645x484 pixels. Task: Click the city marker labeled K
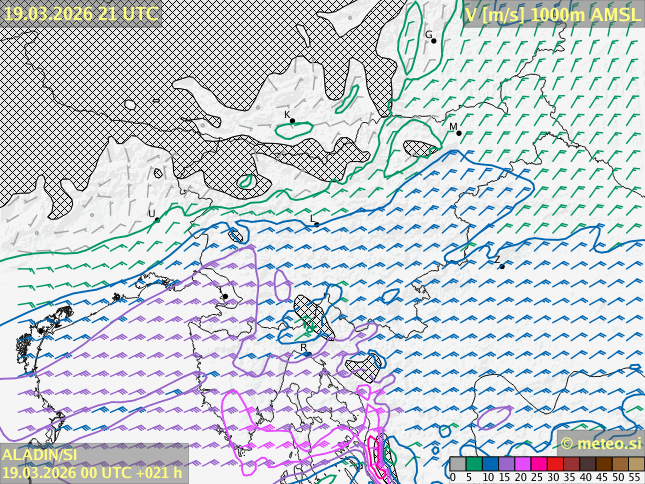tap(292, 121)
